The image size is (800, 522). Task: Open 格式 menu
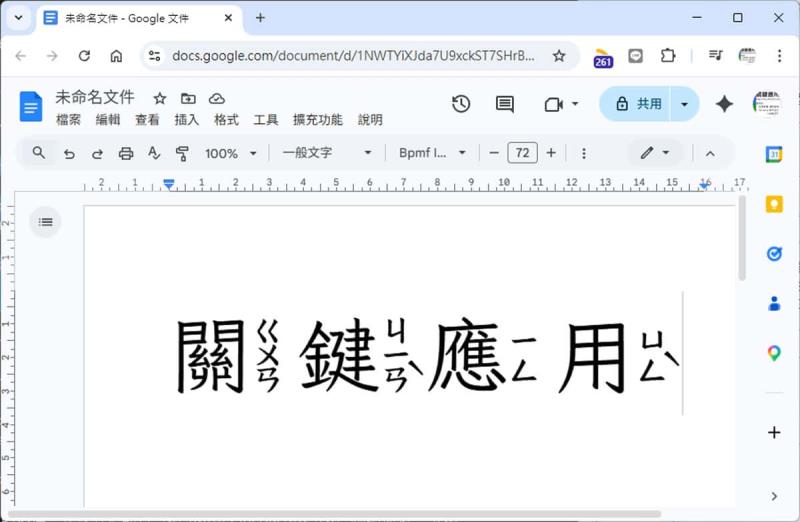226,120
